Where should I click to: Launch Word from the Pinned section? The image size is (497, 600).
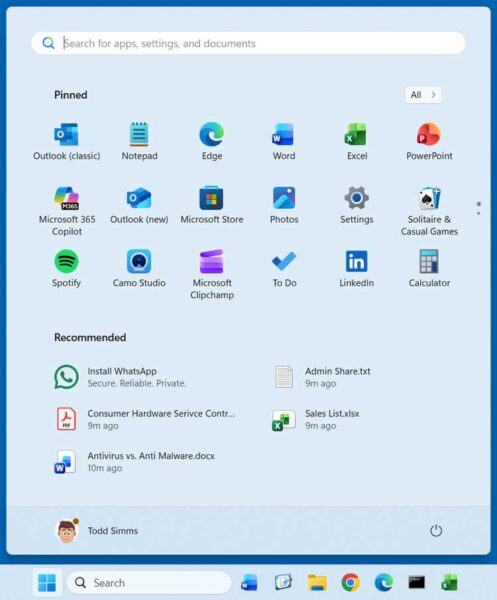pyautogui.click(x=284, y=142)
